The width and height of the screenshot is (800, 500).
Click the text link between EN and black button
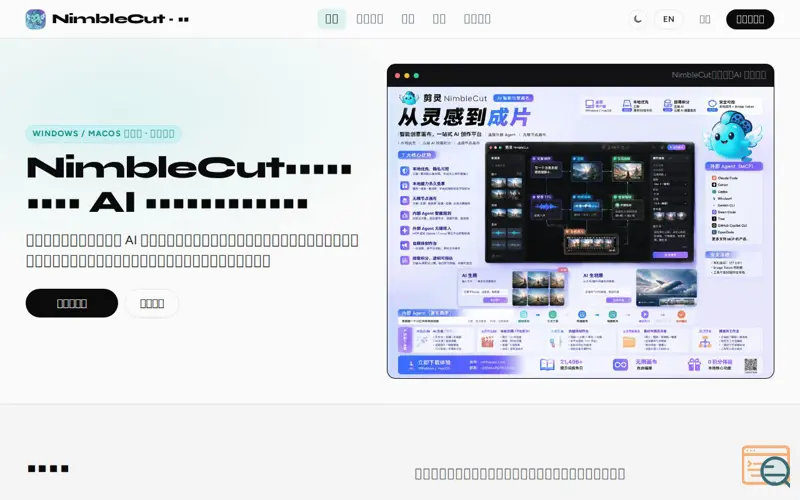pyautogui.click(x=705, y=19)
